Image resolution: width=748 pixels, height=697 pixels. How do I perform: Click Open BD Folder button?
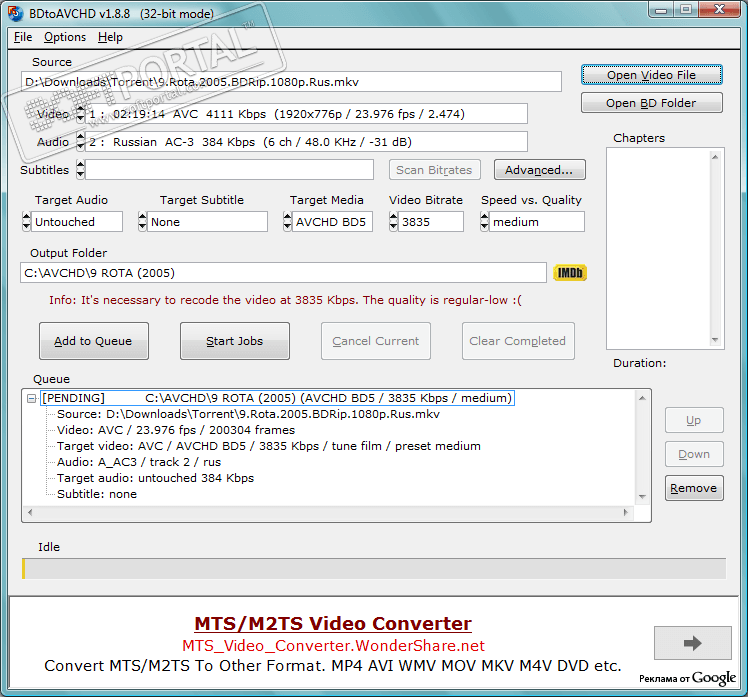pos(652,103)
